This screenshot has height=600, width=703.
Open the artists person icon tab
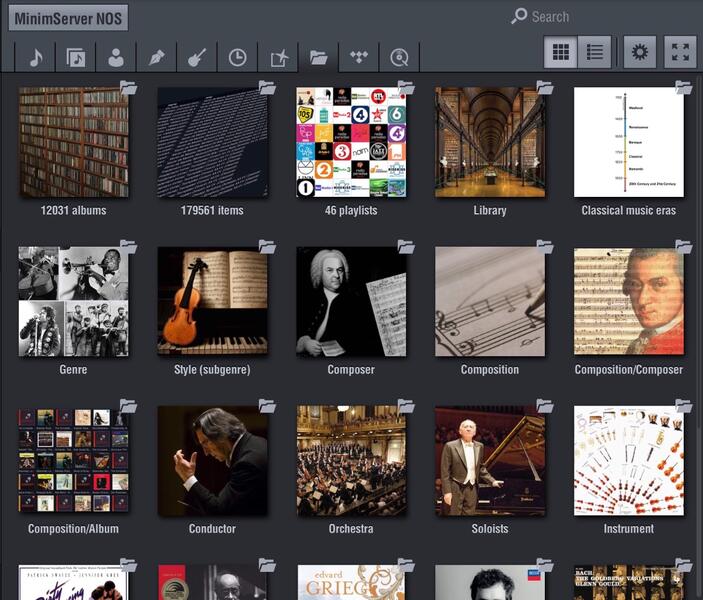(116, 57)
